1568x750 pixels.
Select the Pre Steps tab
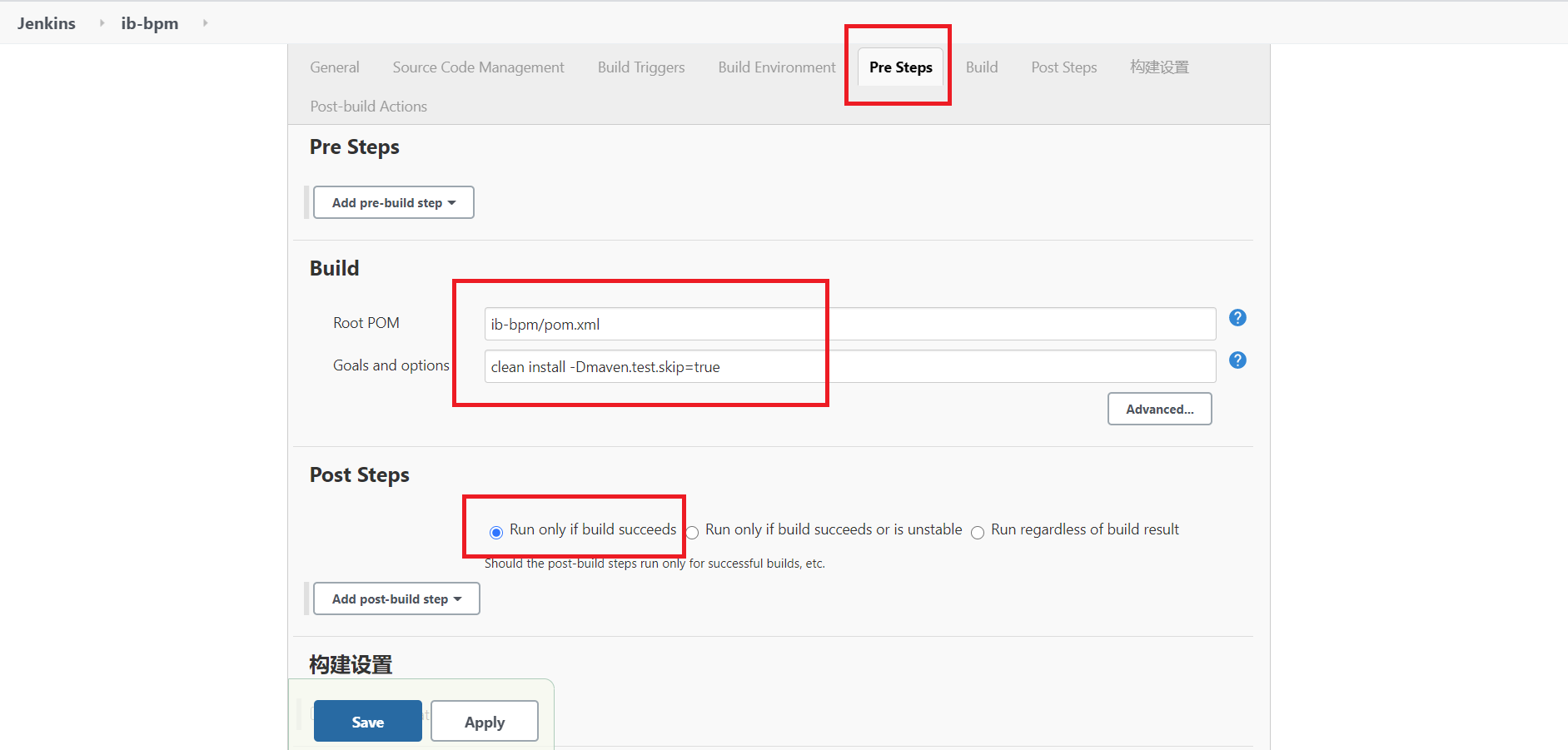click(x=901, y=67)
